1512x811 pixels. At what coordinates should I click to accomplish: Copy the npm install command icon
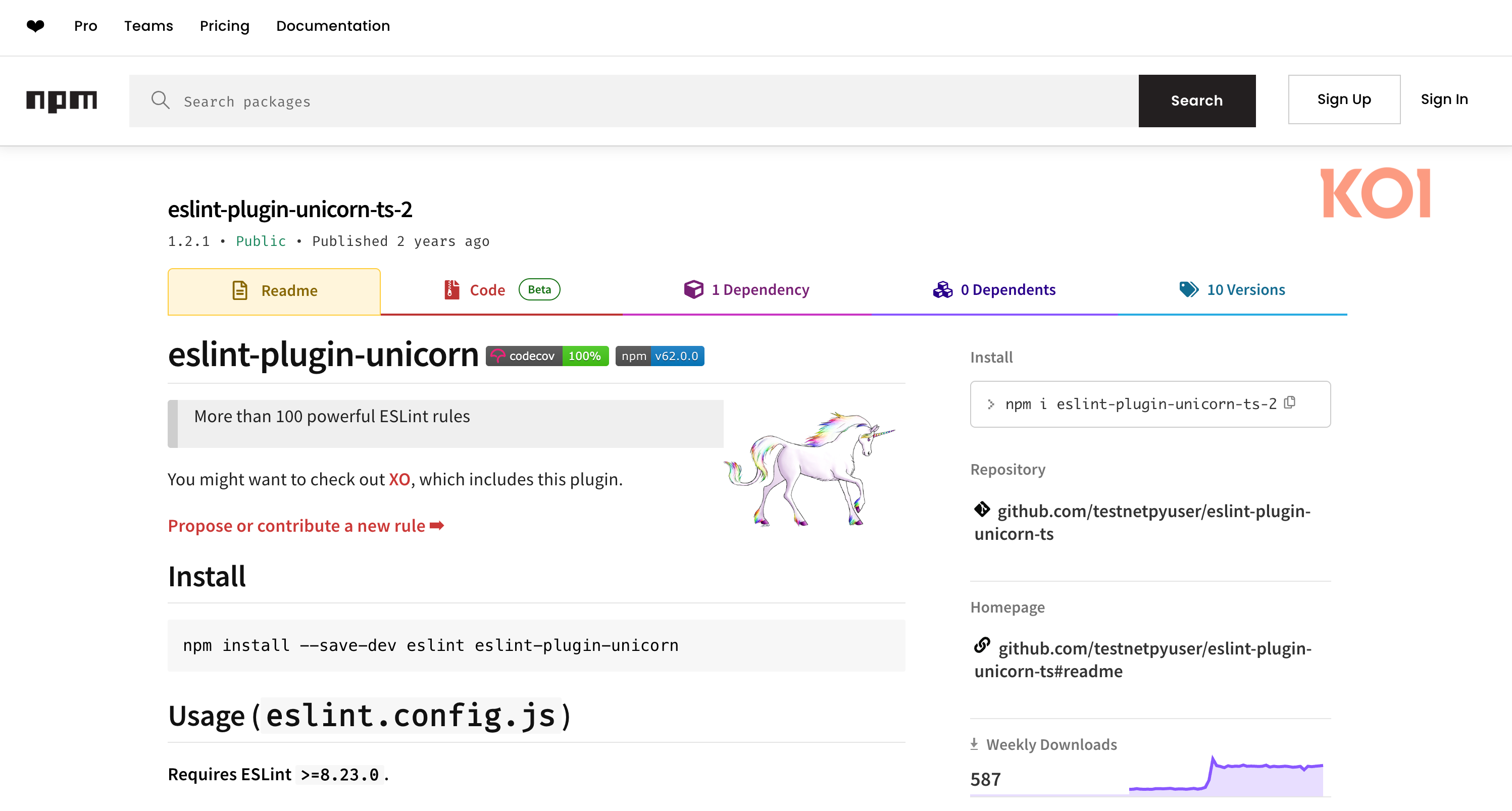pos(1290,402)
